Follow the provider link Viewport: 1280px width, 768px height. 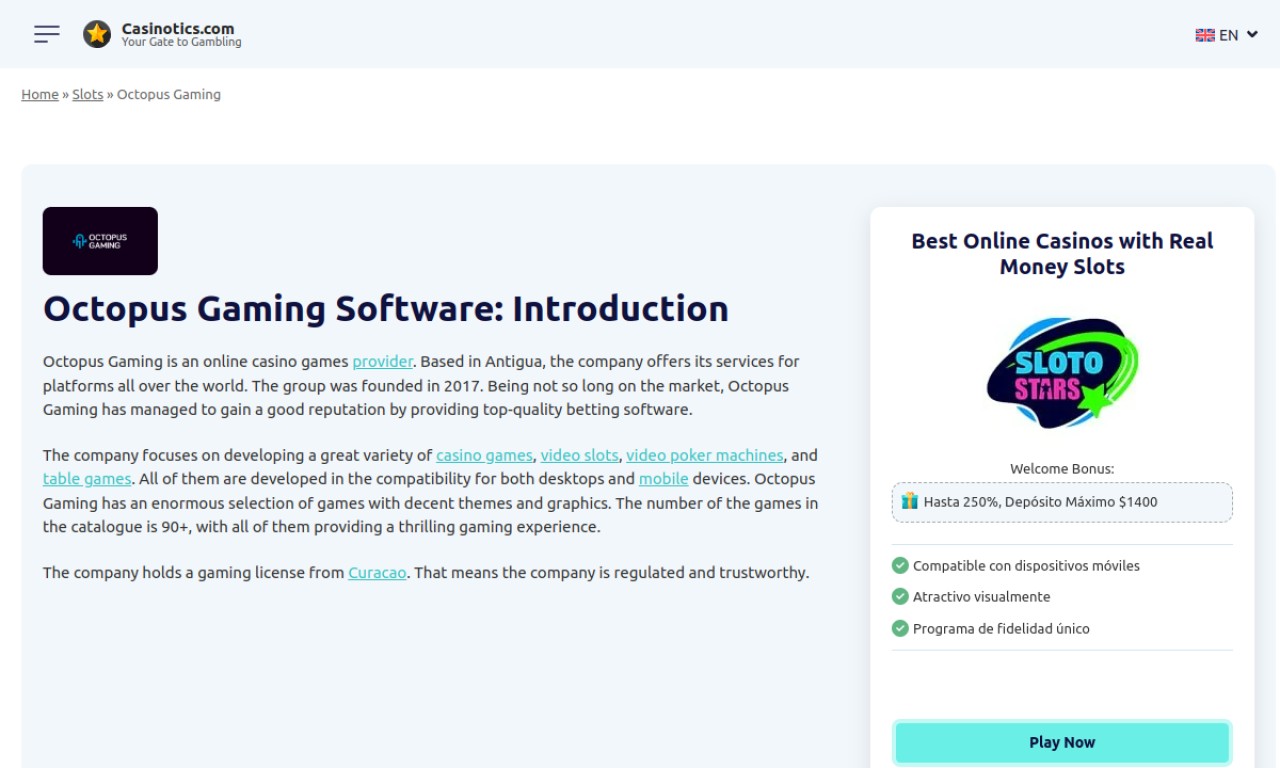[382, 361]
